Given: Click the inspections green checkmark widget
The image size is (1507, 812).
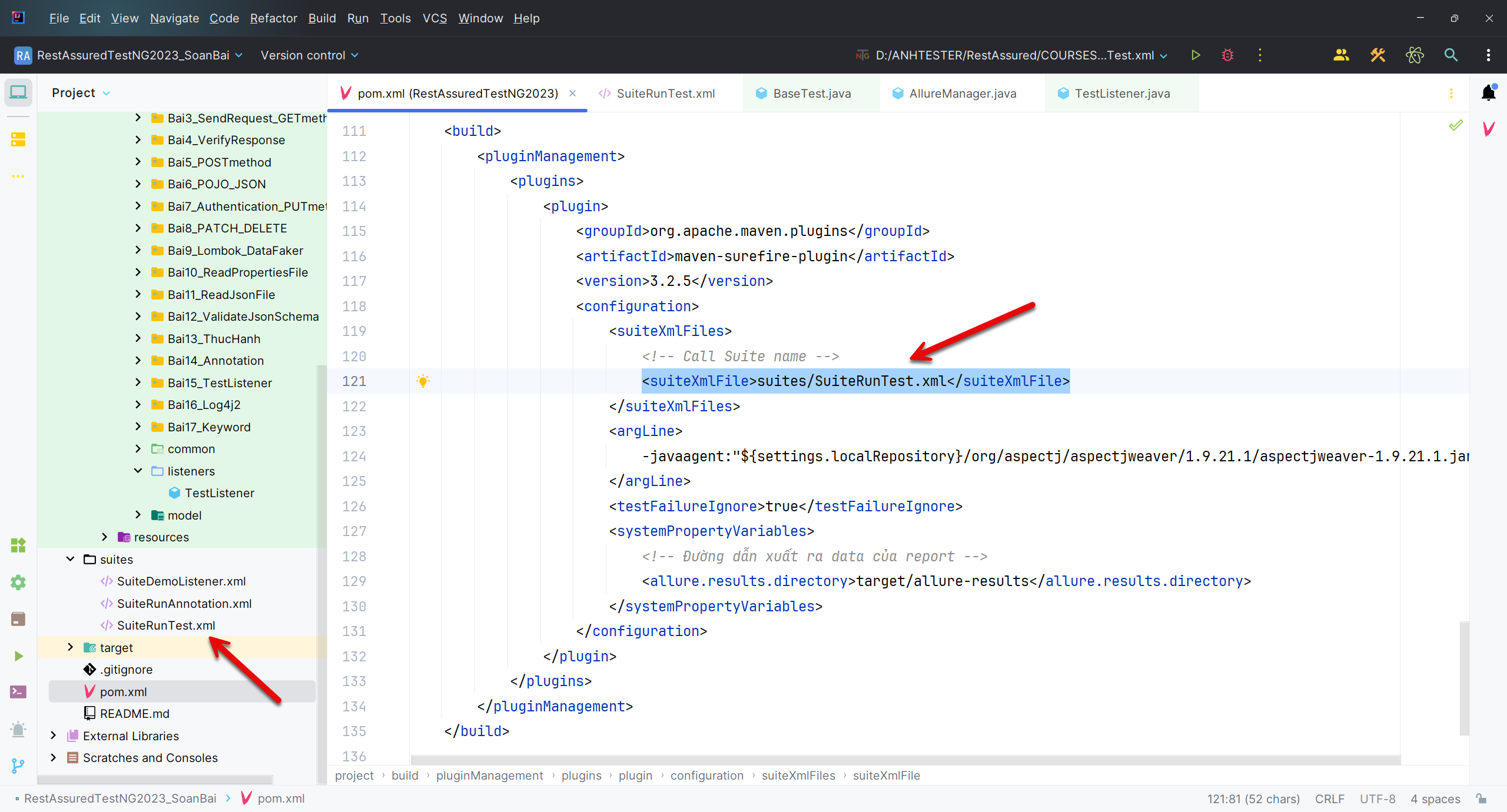Looking at the screenshot, I should [1456, 125].
